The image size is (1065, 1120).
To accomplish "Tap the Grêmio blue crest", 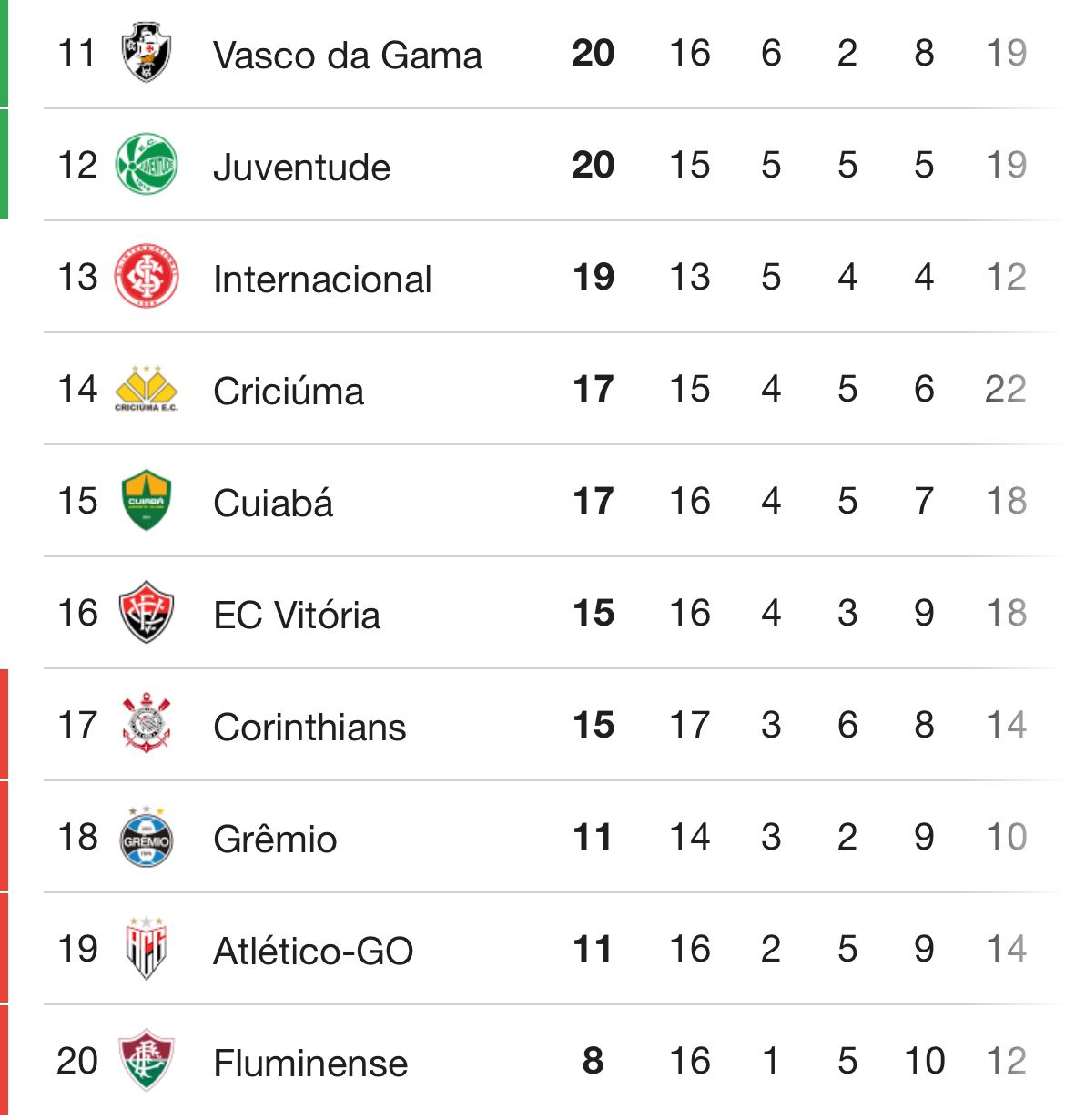I will click(146, 836).
